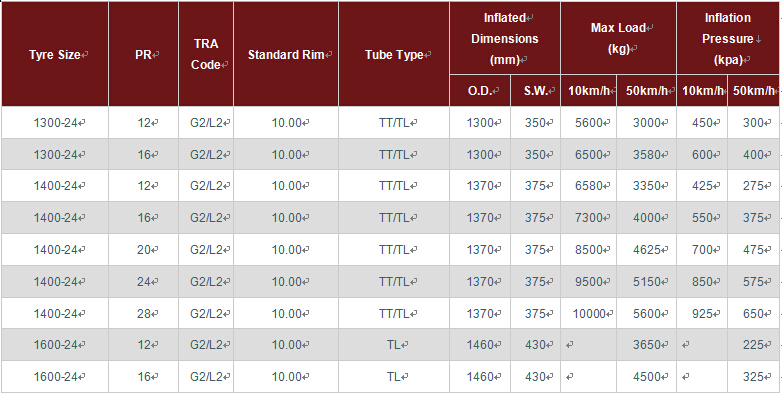Select the Standard Rim header cell

286,54
